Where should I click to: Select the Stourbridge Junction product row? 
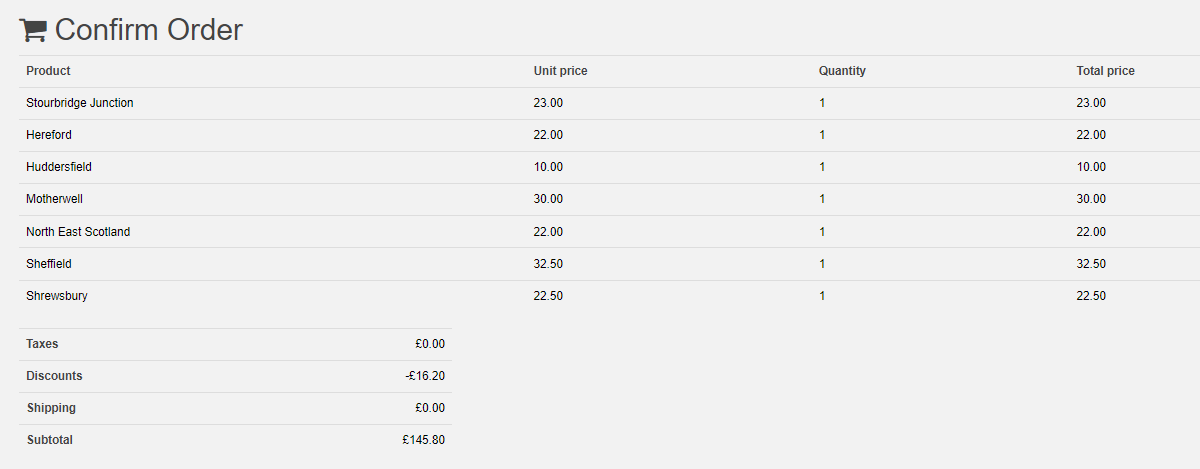[x=80, y=103]
